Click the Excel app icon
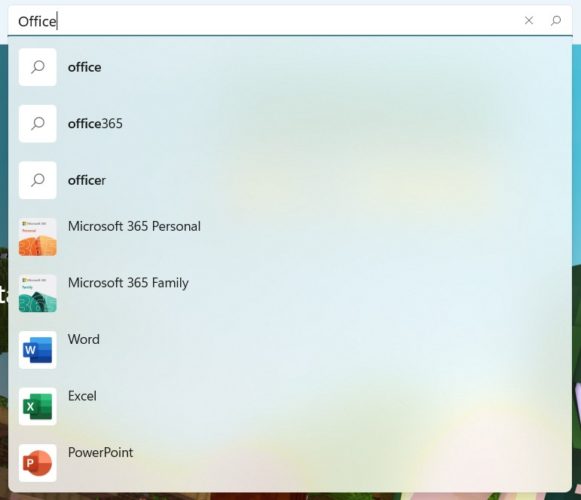Screen dimensions: 581x500 [38, 406]
